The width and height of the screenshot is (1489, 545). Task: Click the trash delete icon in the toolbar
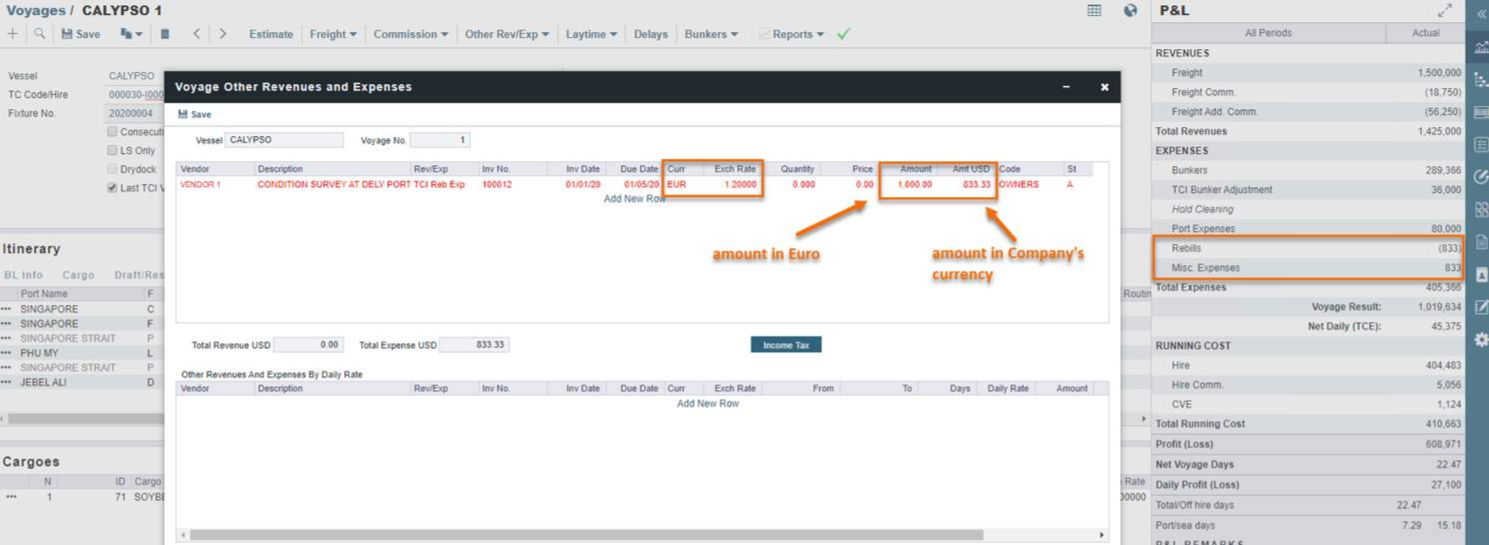click(165, 34)
